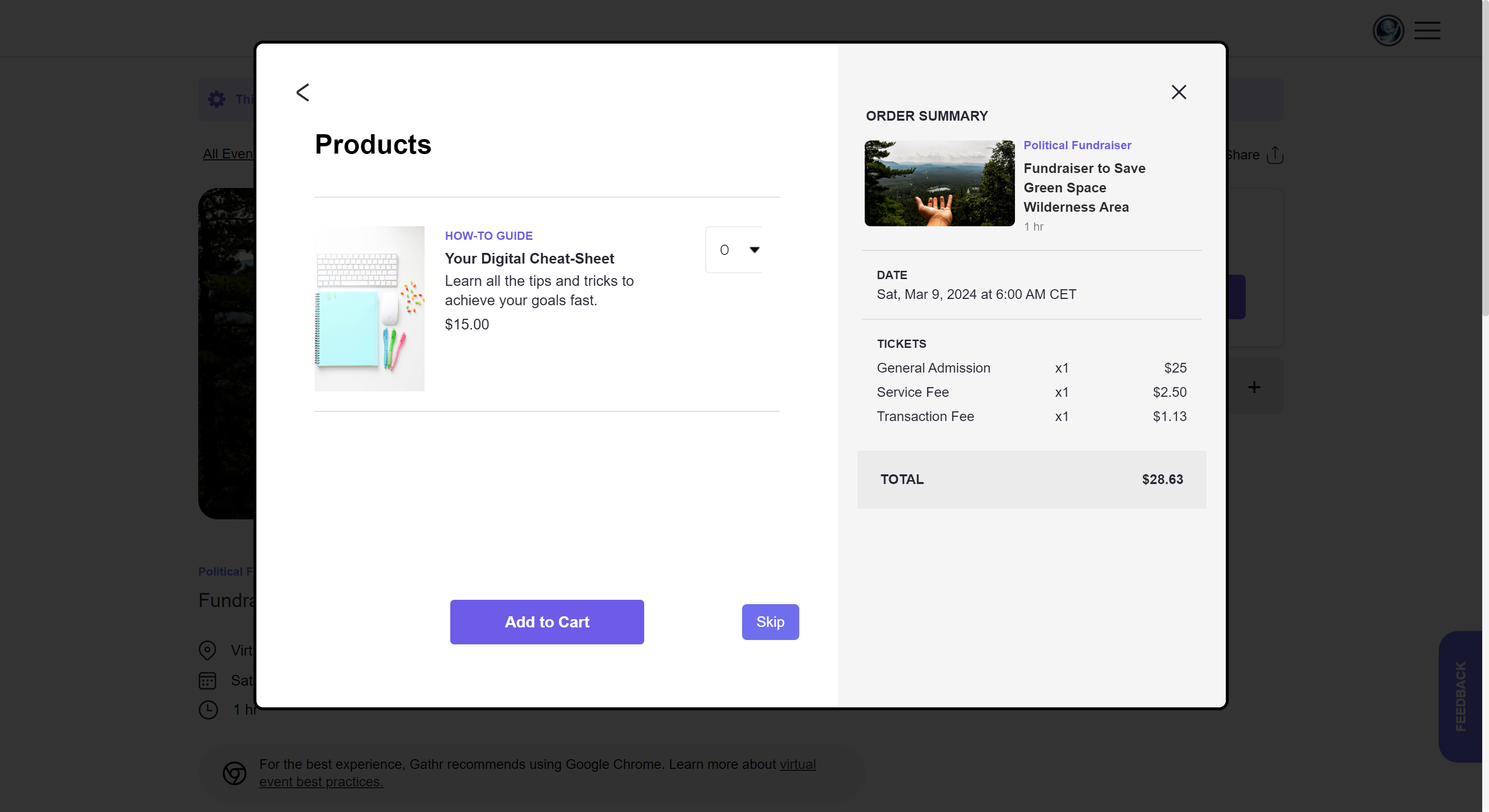Screen dimensions: 1489x812
Task: Click the location pin icon
Action: tap(207, 650)
